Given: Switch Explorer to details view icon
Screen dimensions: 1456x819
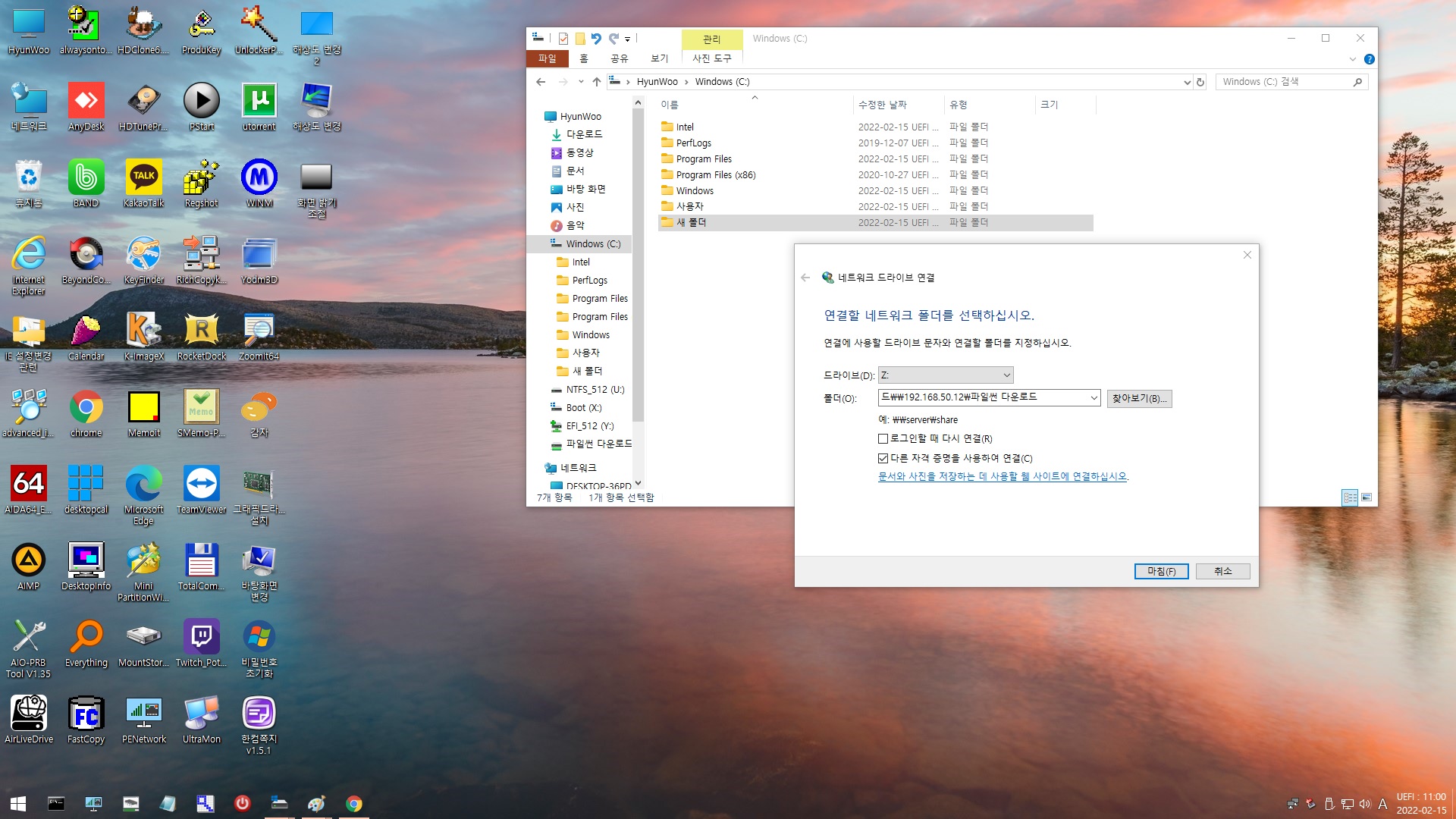Looking at the screenshot, I should point(1350,497).
